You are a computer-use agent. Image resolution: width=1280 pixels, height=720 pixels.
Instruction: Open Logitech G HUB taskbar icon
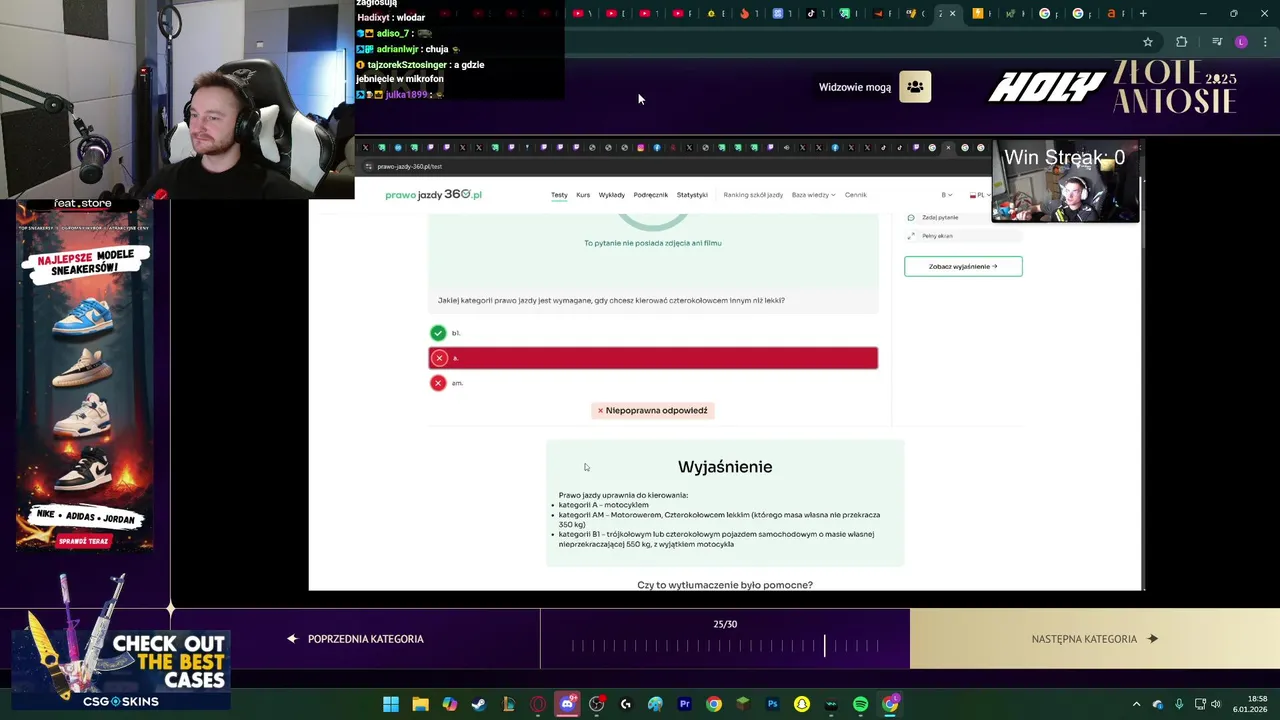click(626, 704)
